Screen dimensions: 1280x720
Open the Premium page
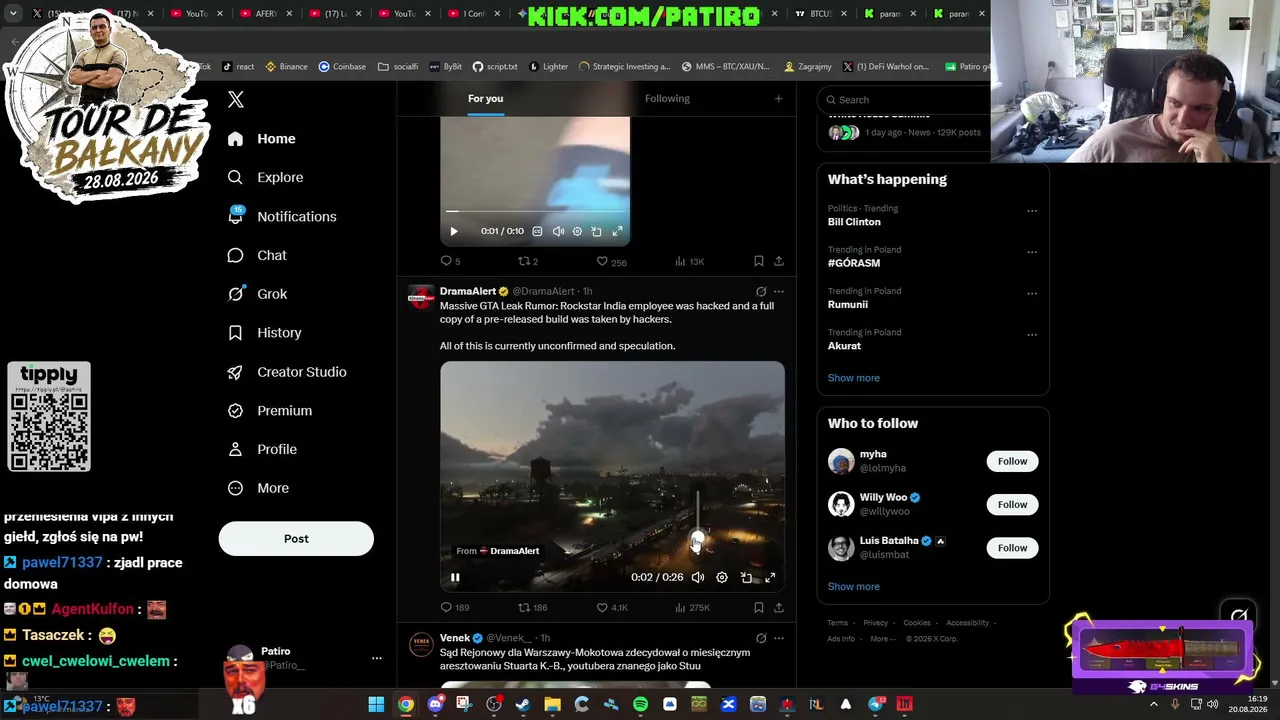click(x=269, y=410)
